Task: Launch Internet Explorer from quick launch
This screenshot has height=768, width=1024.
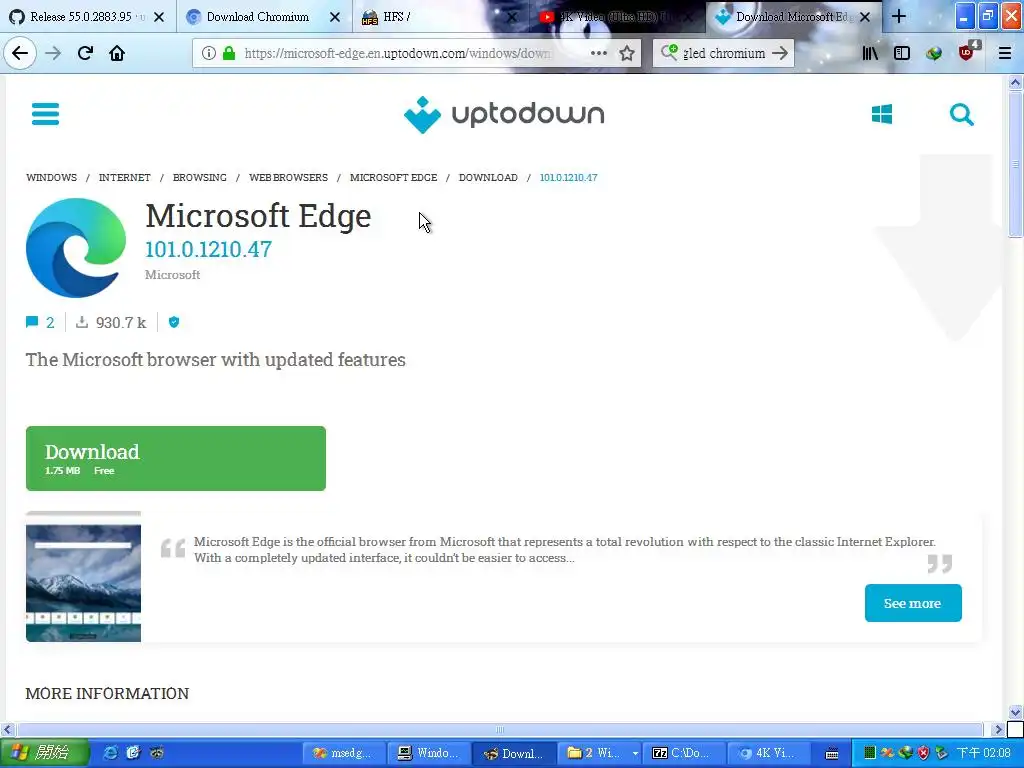Action: click(112, 753)
